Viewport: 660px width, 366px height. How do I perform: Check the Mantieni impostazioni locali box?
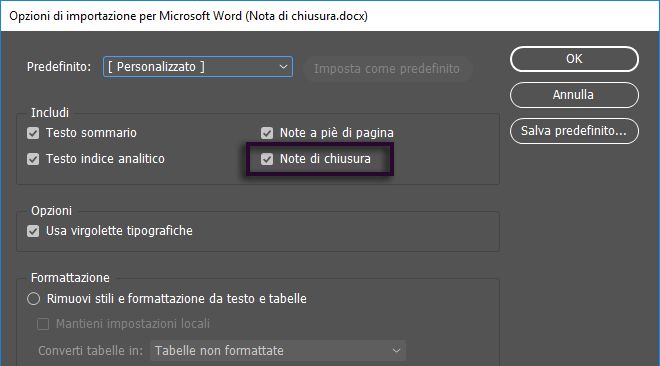click(43, 324)
